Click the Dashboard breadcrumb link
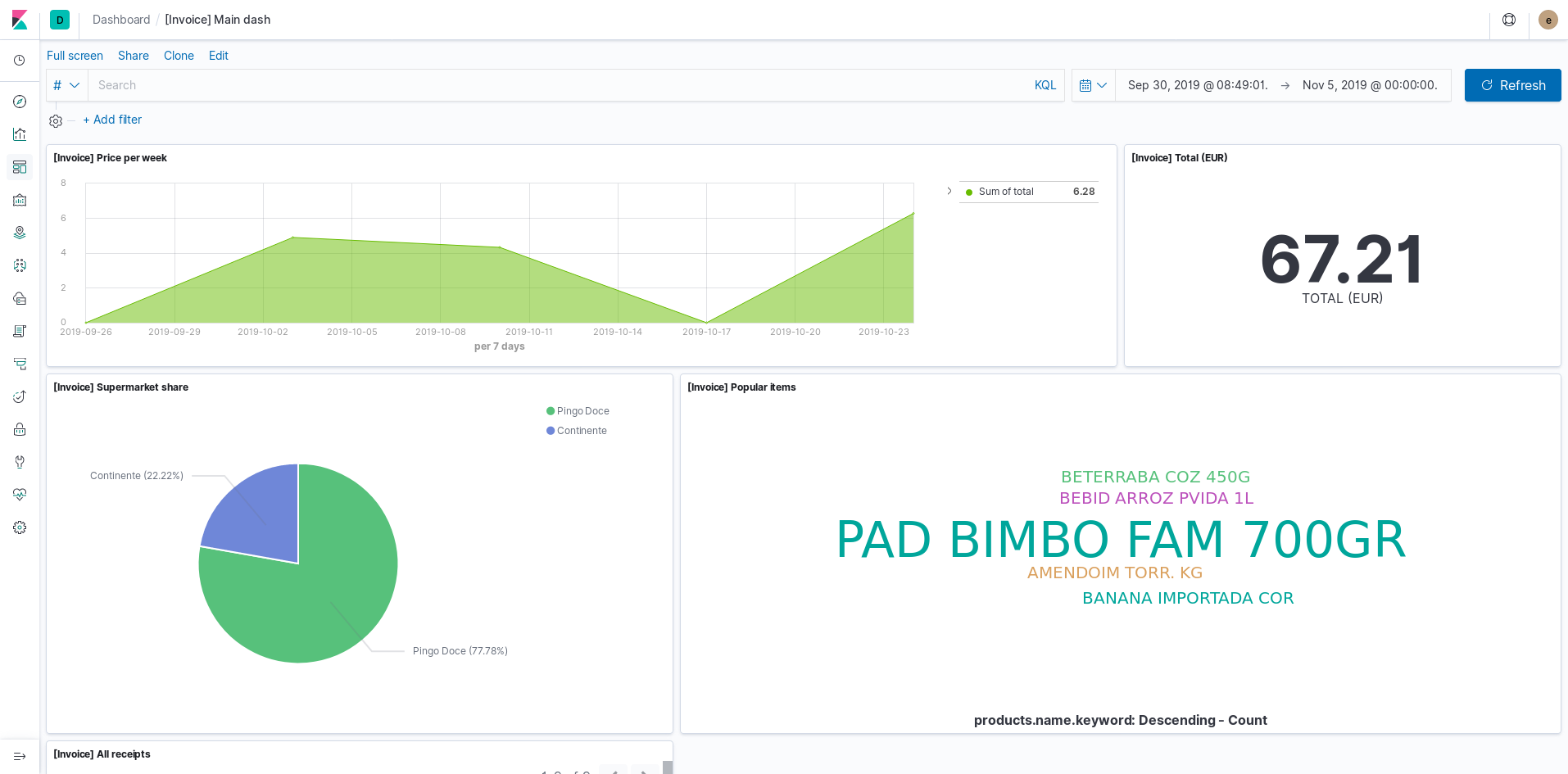The height and width of the screenshot is (774, 1568). click(x=121, y=20)
